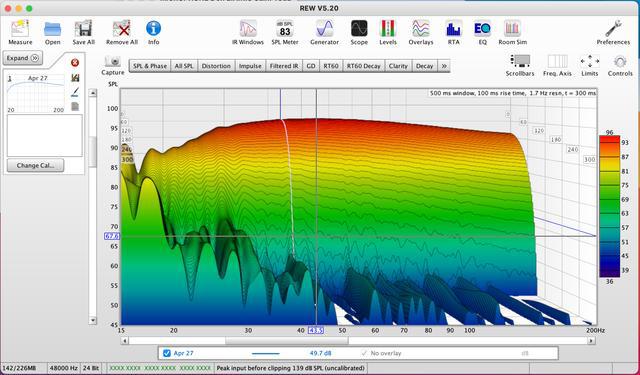Select the Distortion tab
640x375 pixels.
pyautogui.click(x=216, y=66)
